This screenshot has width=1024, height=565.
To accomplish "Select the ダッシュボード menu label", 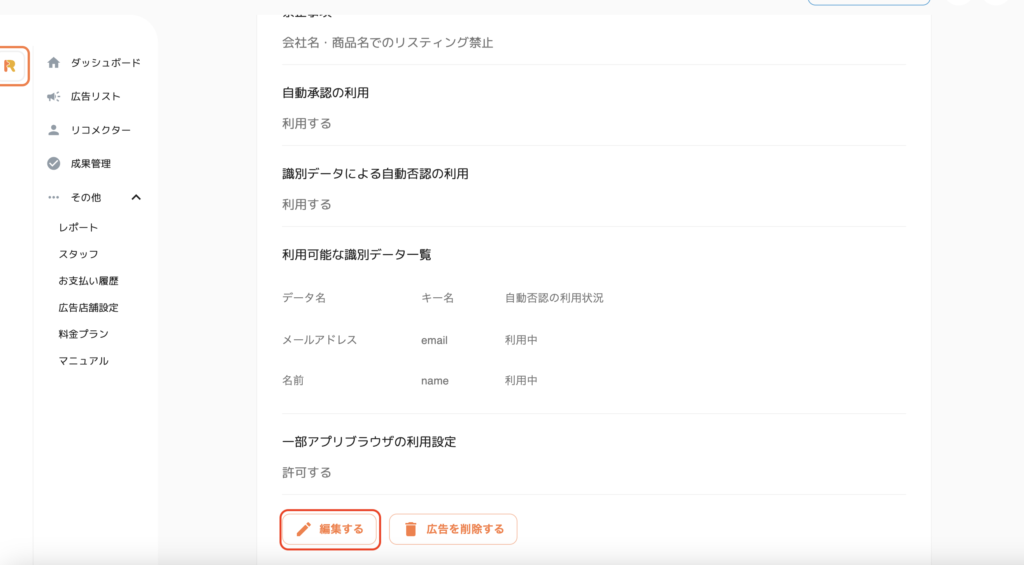I will click(x=106, y=63).
